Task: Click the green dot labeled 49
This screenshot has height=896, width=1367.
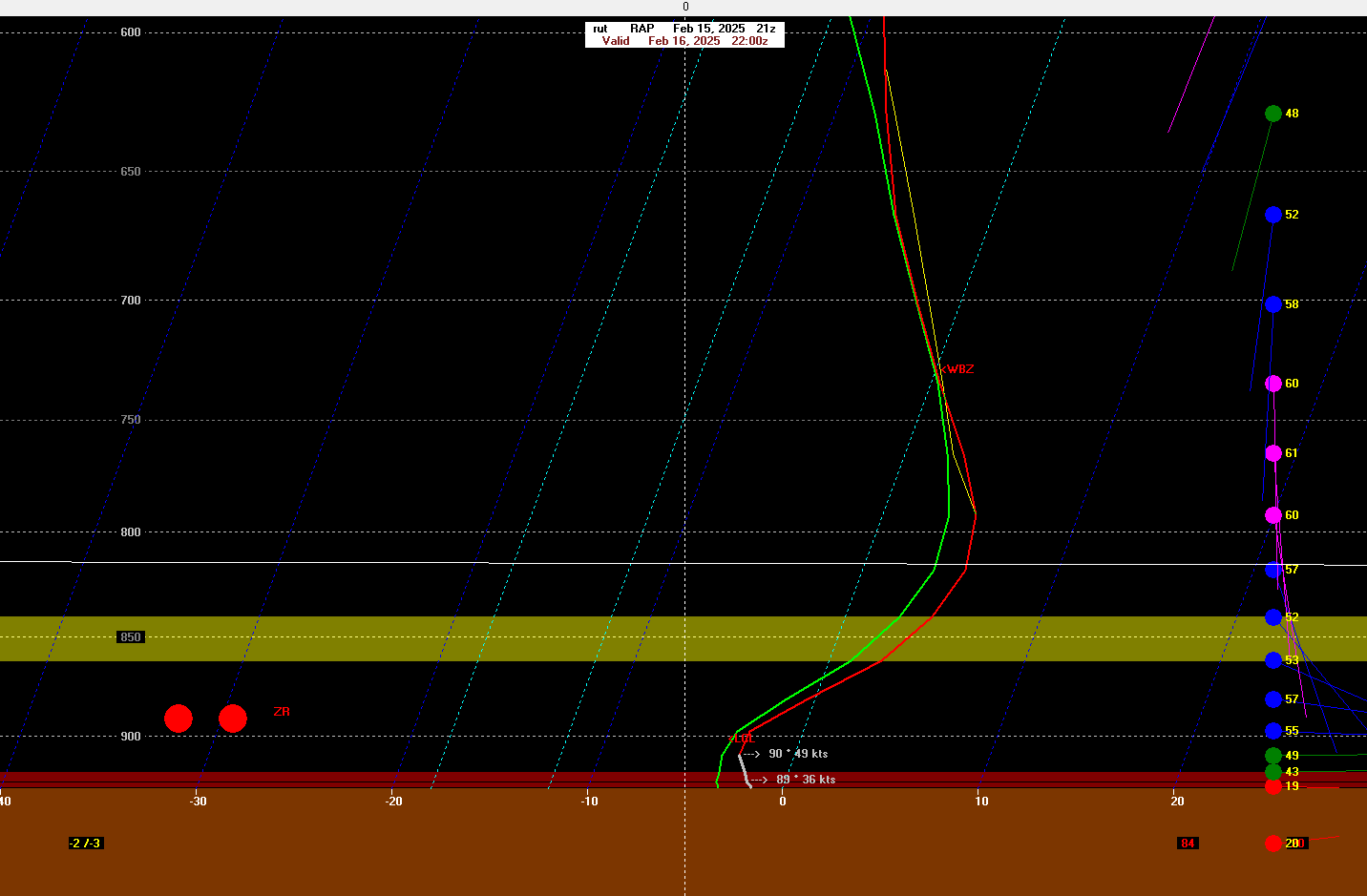Action: (x=1273, y=756)
